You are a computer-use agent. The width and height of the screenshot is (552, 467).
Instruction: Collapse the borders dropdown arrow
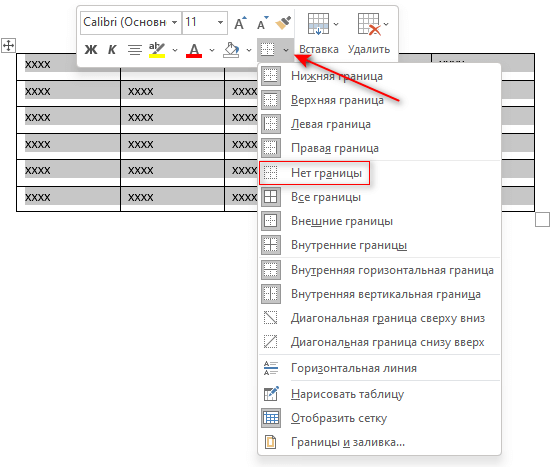pyautogui.click(x=286, y=50)
